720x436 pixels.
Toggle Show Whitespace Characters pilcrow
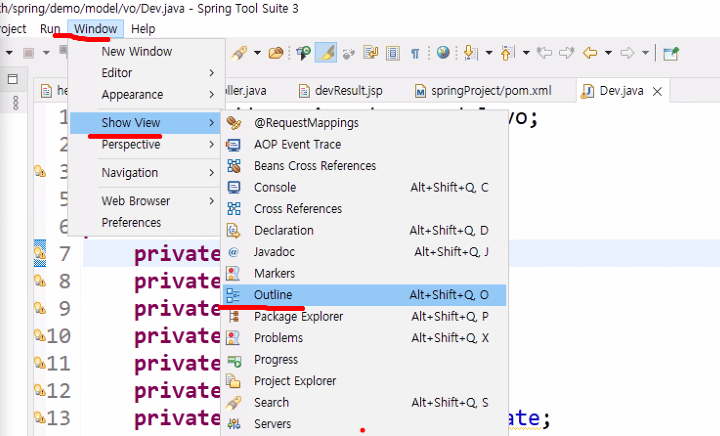click(x=415, y=54)
